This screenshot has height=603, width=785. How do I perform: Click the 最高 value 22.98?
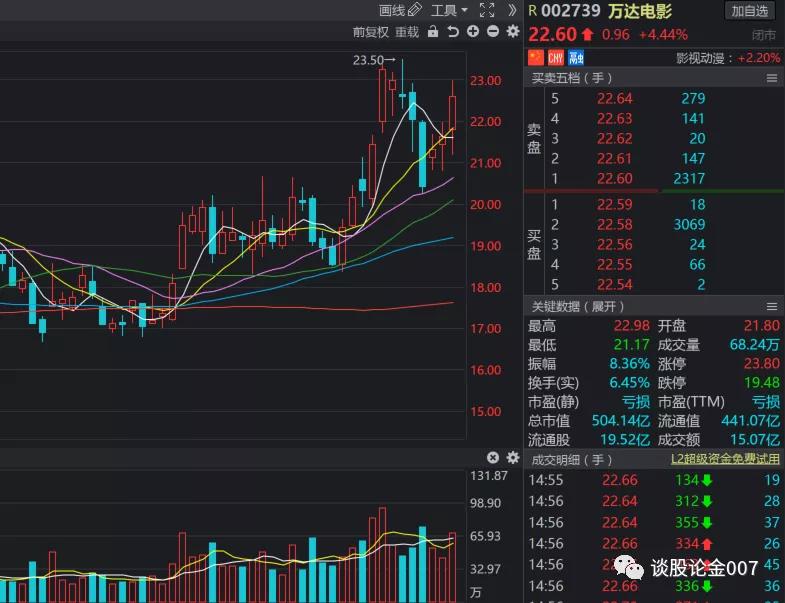pos(632,326)
